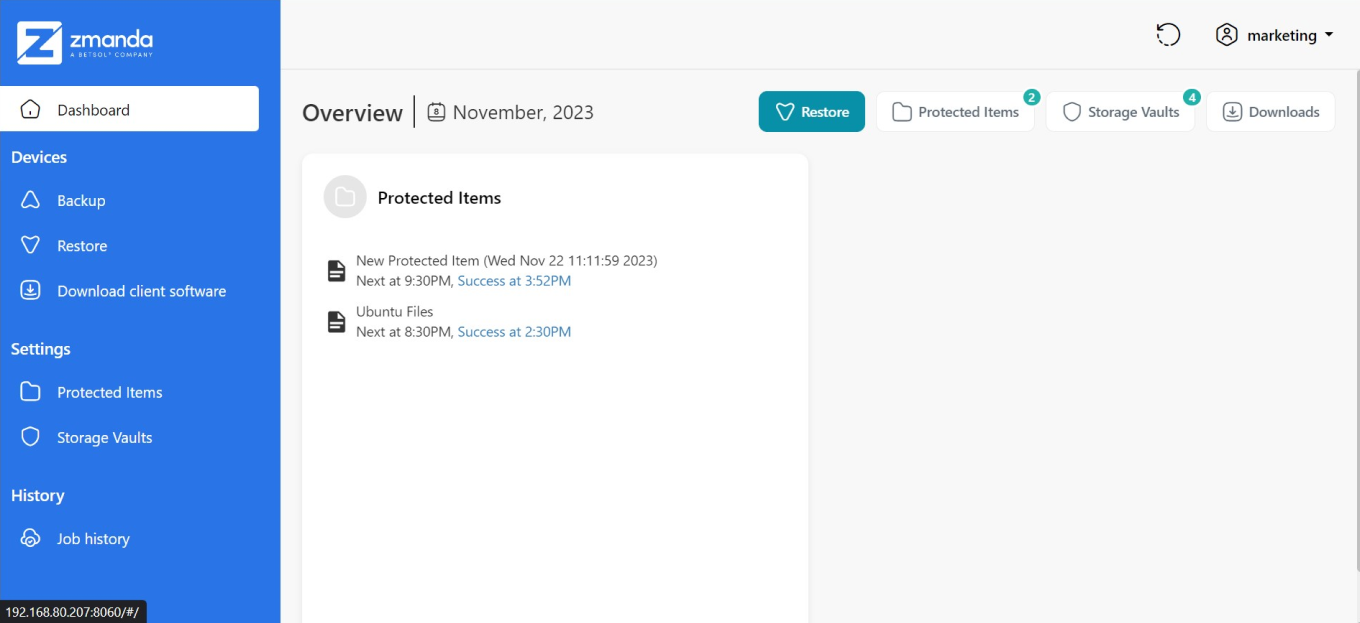
Task: Follow the Success at 2:30PM link
Action: 514,332
